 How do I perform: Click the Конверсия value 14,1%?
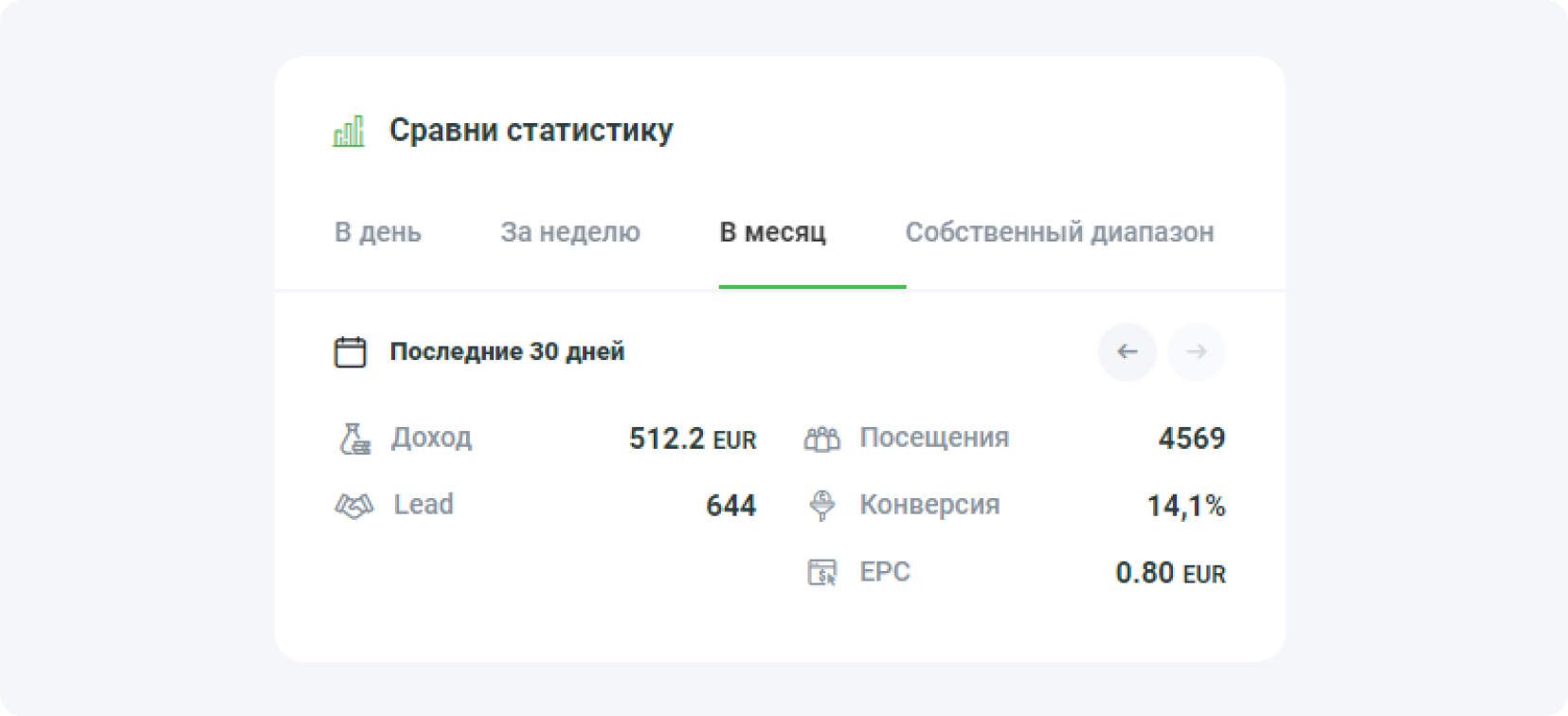[1185, 505]
